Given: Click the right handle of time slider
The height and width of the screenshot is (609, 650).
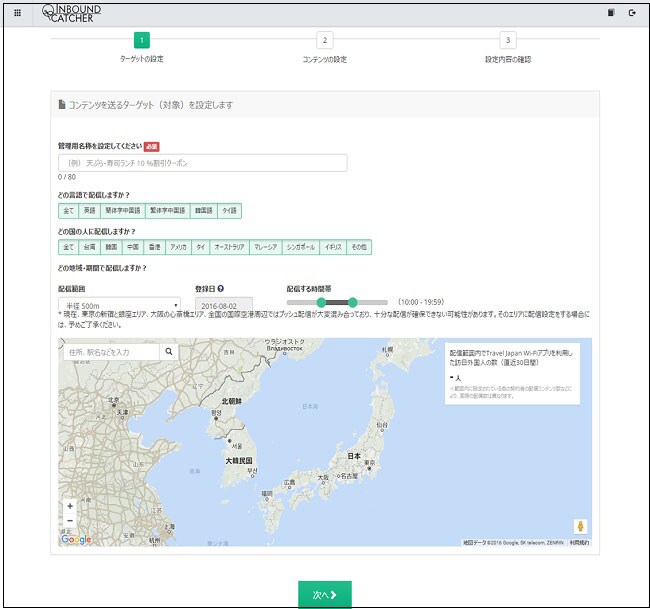Looking at the screenshot, I should pyautogui.click(x=353, y=302).
